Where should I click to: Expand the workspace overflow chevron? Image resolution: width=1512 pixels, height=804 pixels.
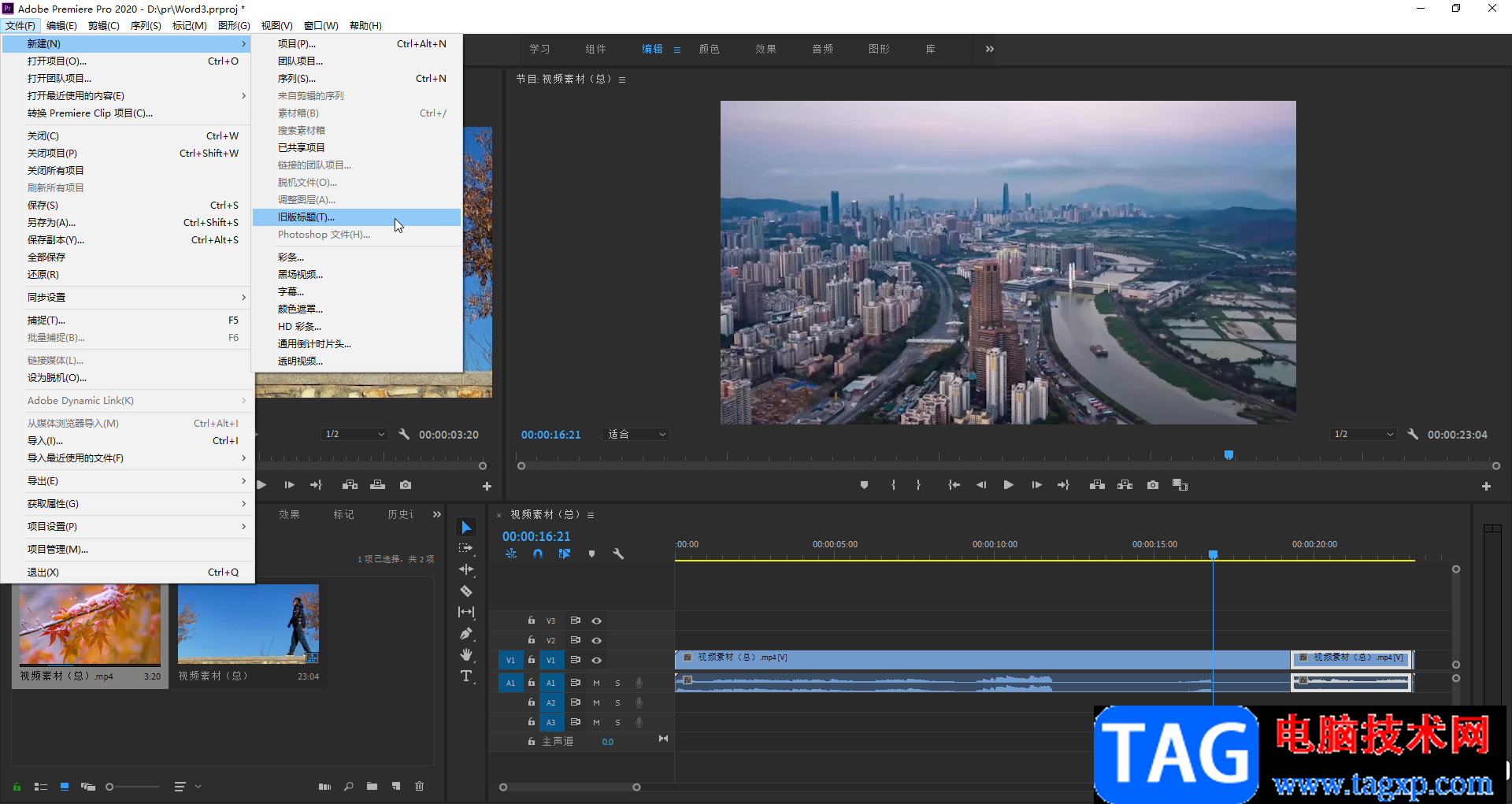[x=990, y=49]
